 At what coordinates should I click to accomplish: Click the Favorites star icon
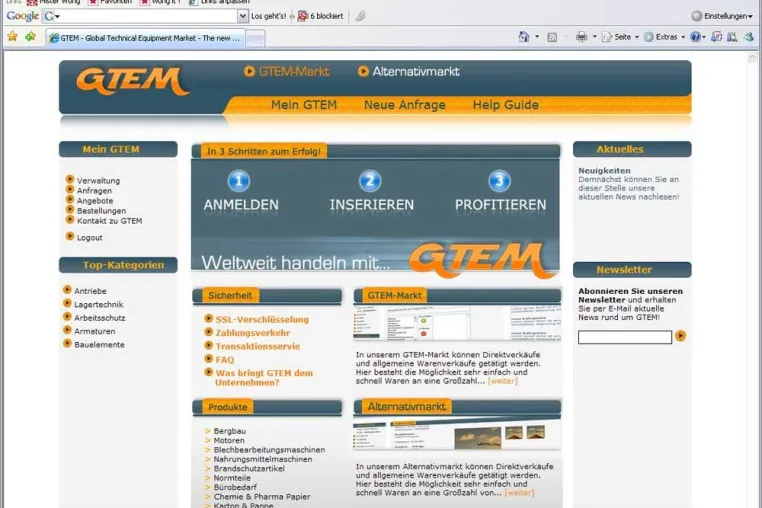coord(13,36)
